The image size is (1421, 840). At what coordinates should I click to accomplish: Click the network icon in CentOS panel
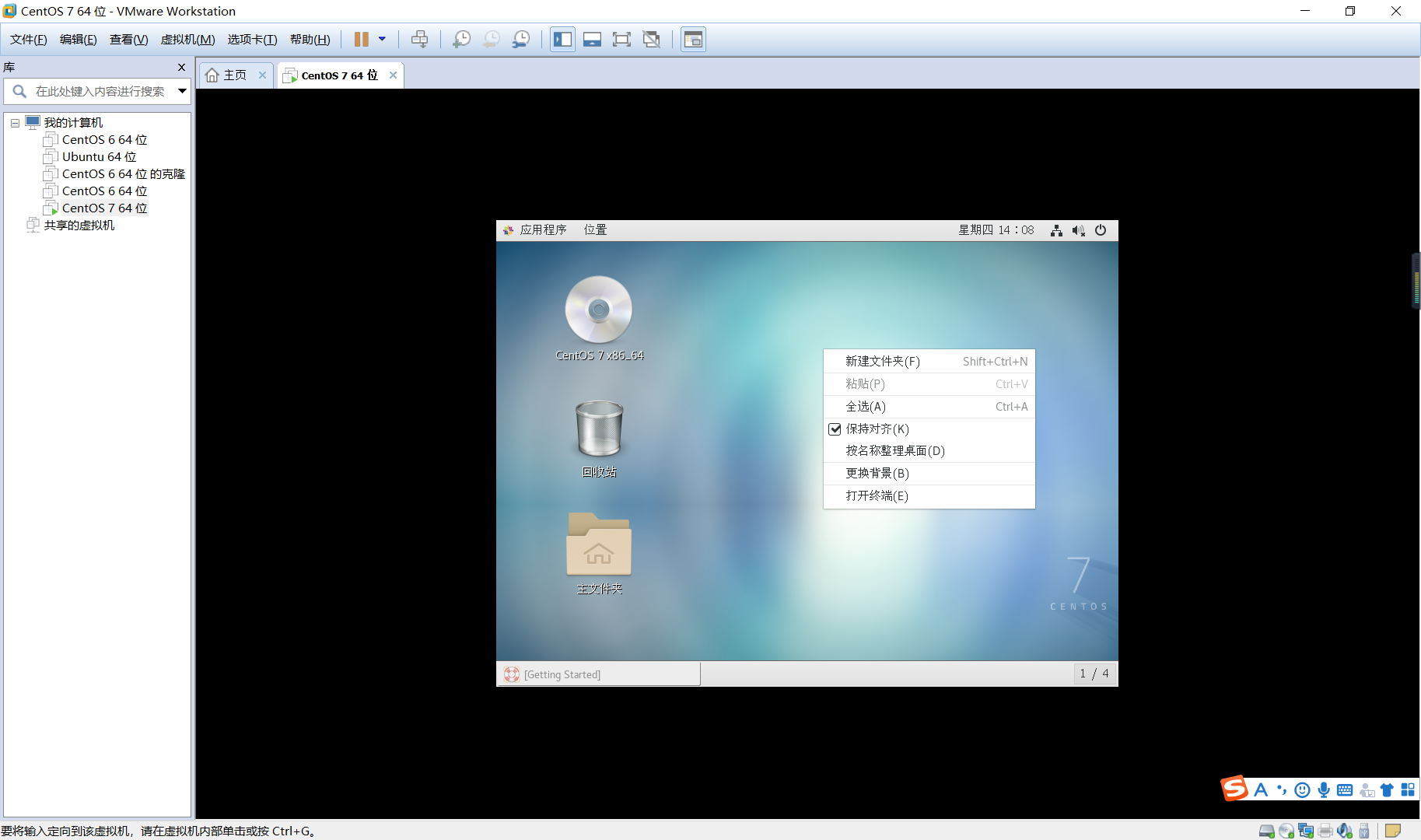click(1056, 230)
